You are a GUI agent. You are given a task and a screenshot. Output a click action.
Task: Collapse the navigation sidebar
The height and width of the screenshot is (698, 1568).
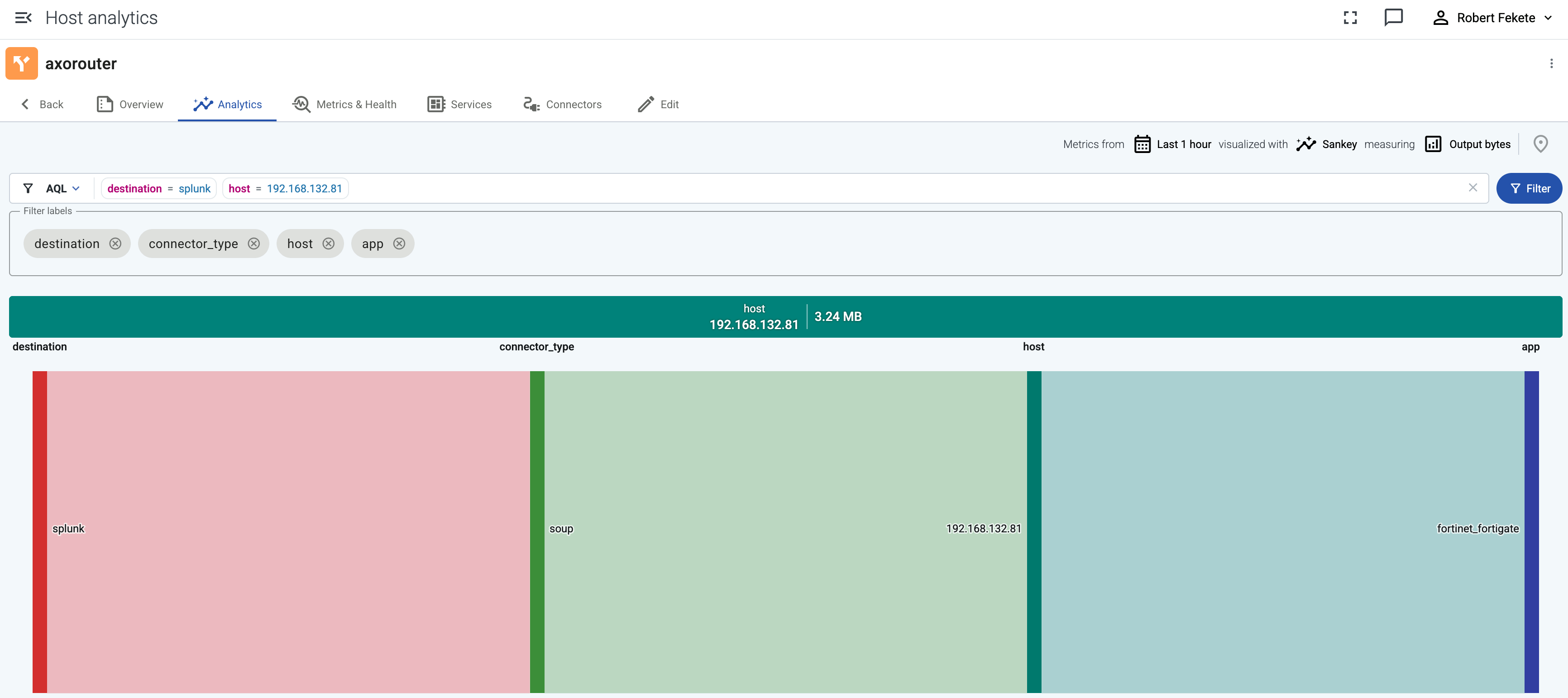click(23, 18)
